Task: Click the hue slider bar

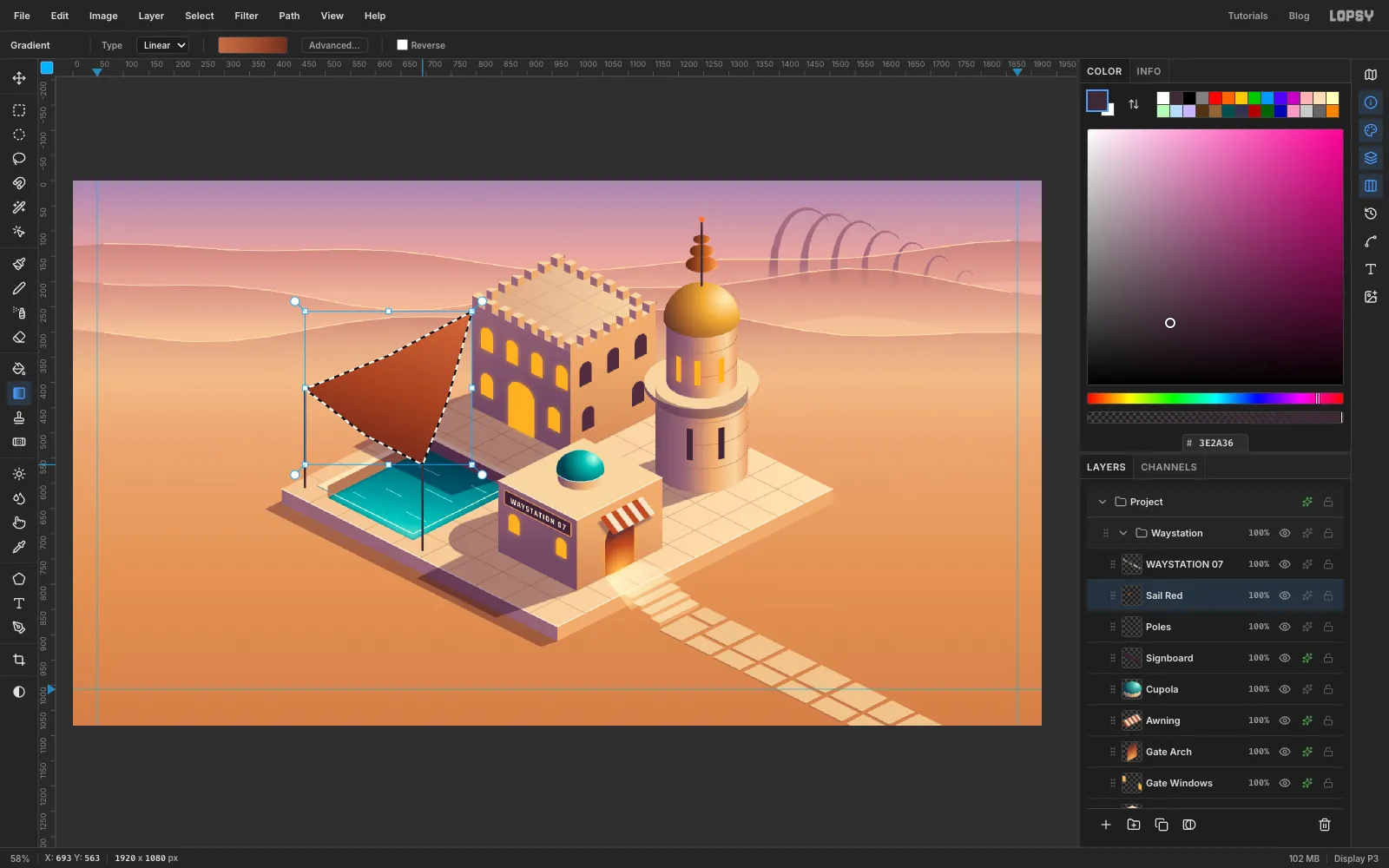Action: [x=1215, y=398]
